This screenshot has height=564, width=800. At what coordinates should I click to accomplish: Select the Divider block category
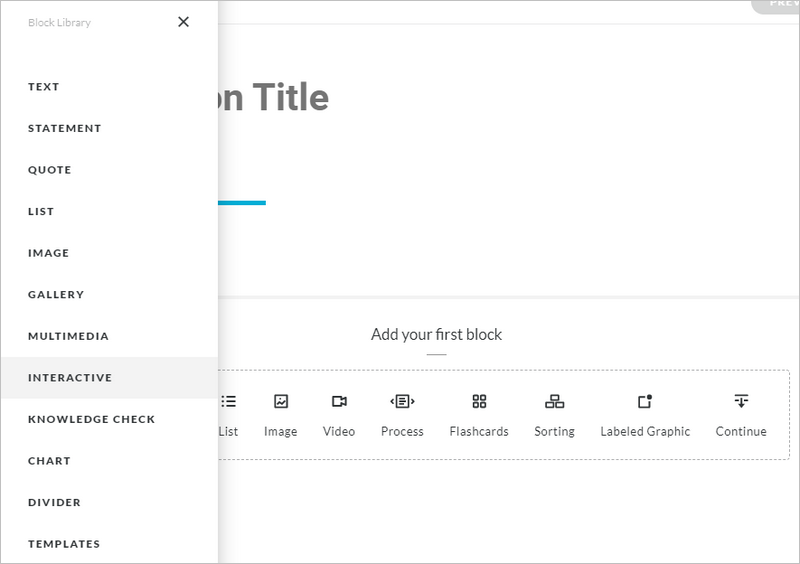click(x=54, y=503)
